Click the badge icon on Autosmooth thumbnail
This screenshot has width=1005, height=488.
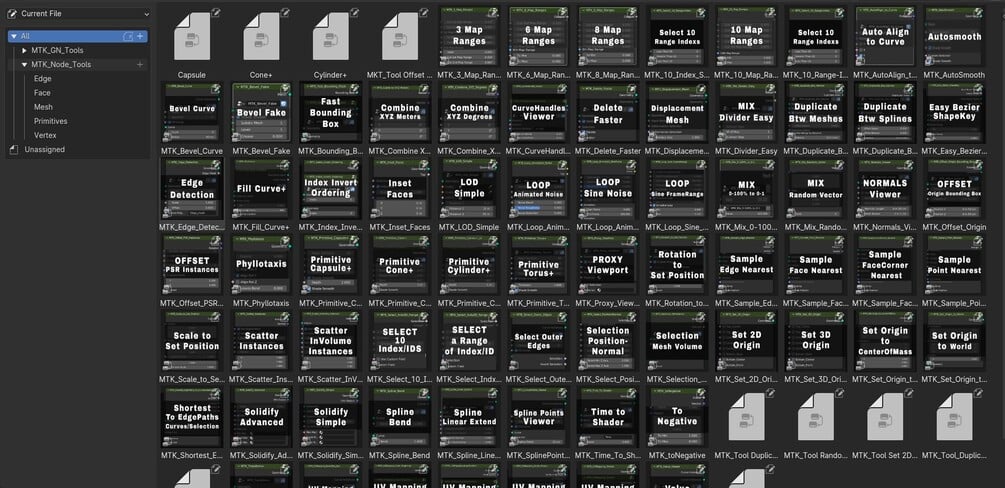[x=977, y=12]
